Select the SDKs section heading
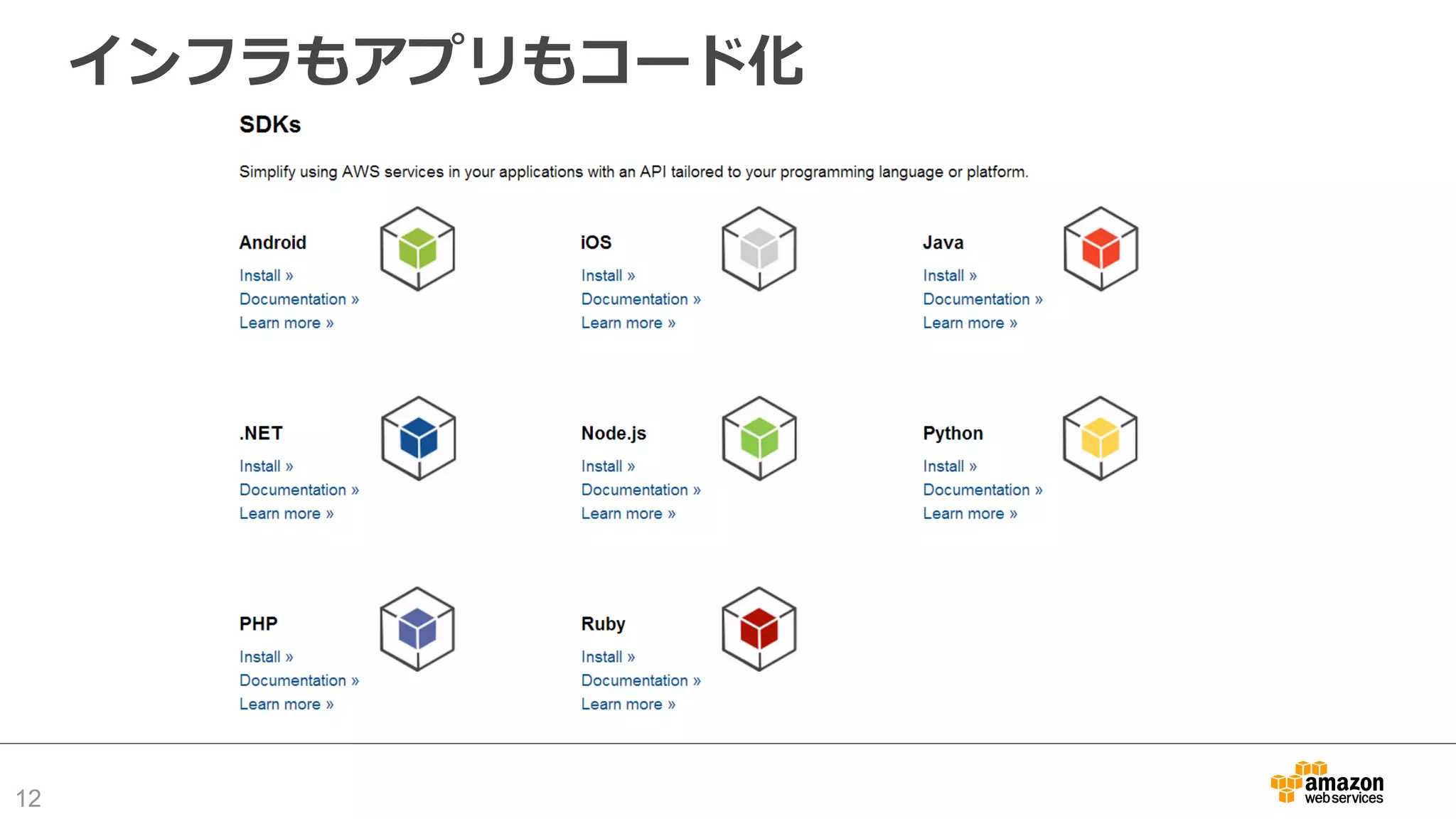Screen dimensions: 1456x819 click(270, 124)
